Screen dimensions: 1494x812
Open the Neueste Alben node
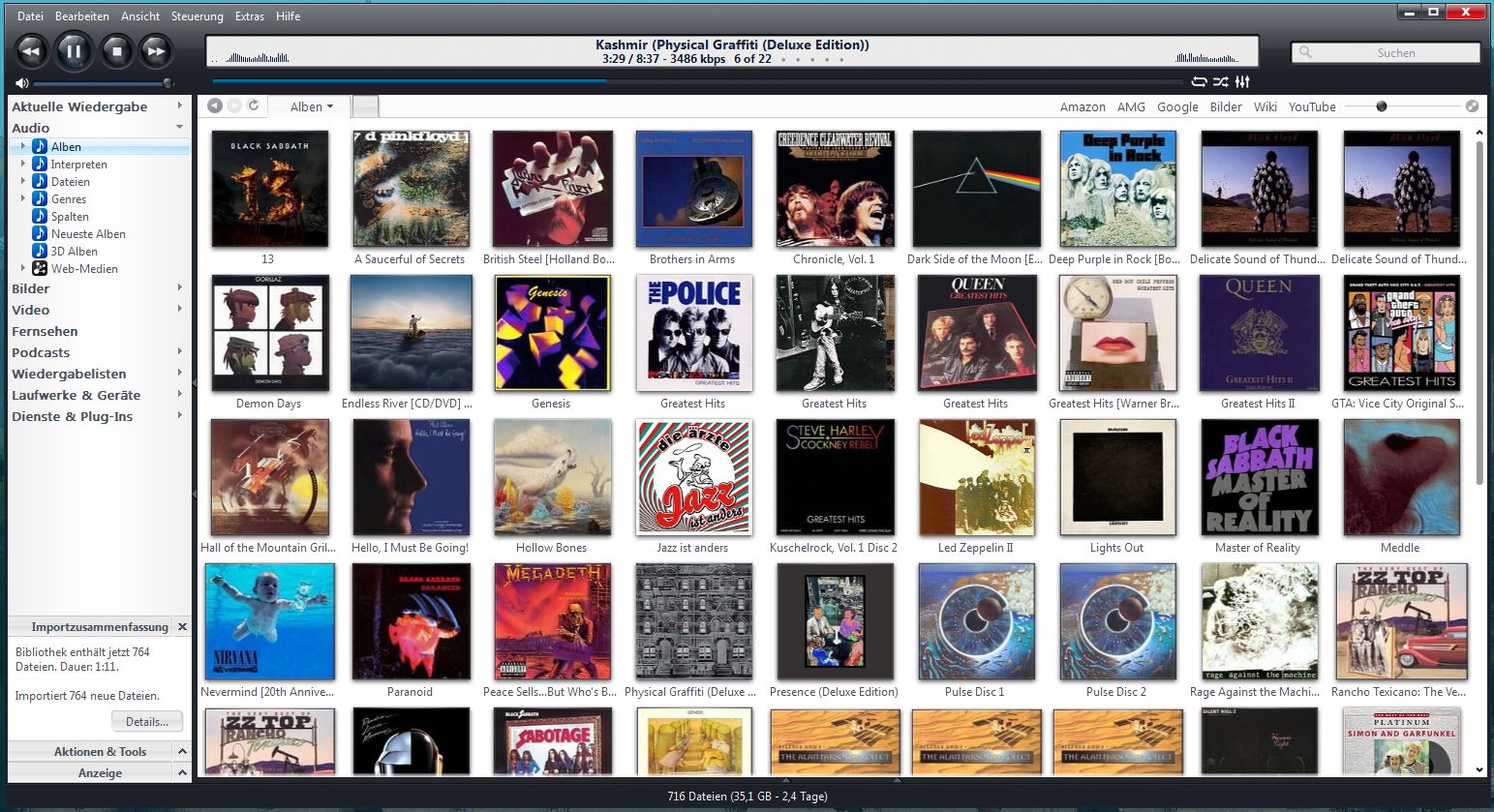88,234
